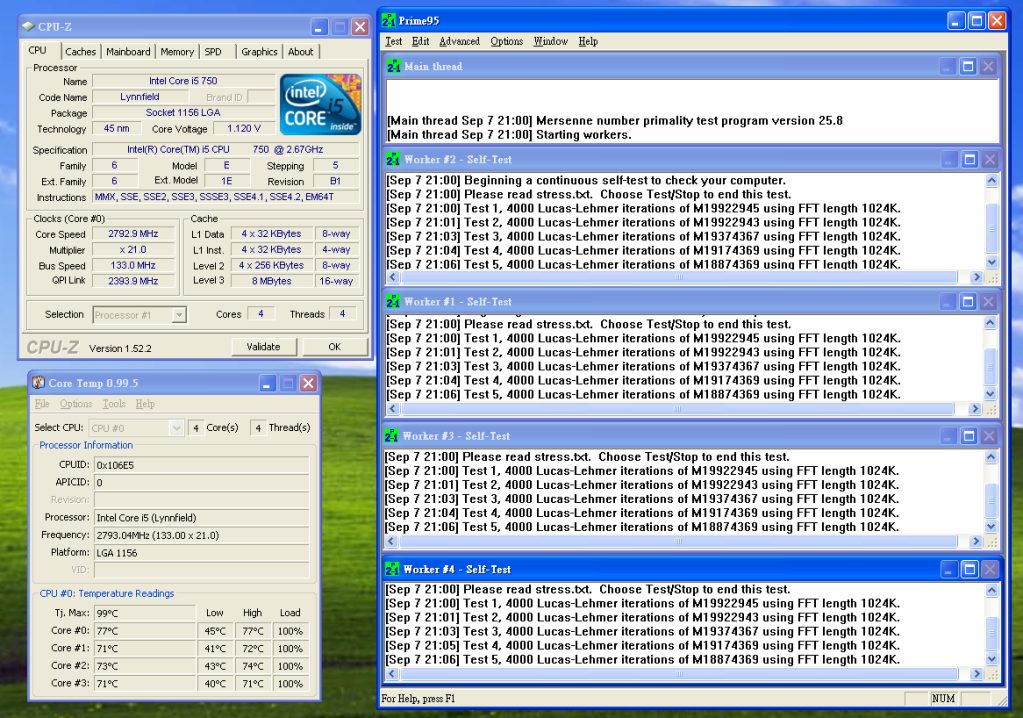This screenshot has height=718, width=1023.
Task: Open the Mainboard tab in CPU-Z
Action: point(128,52)
